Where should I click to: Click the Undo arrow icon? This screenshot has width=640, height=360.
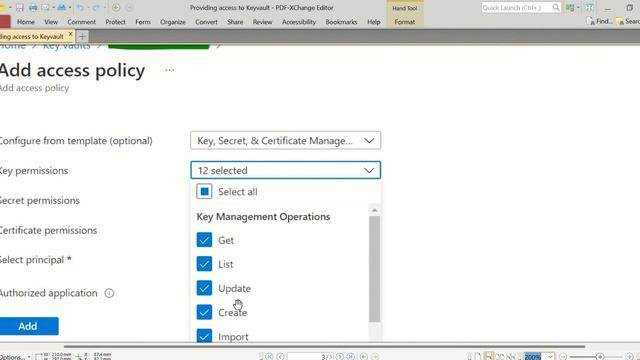pos(80,7)
